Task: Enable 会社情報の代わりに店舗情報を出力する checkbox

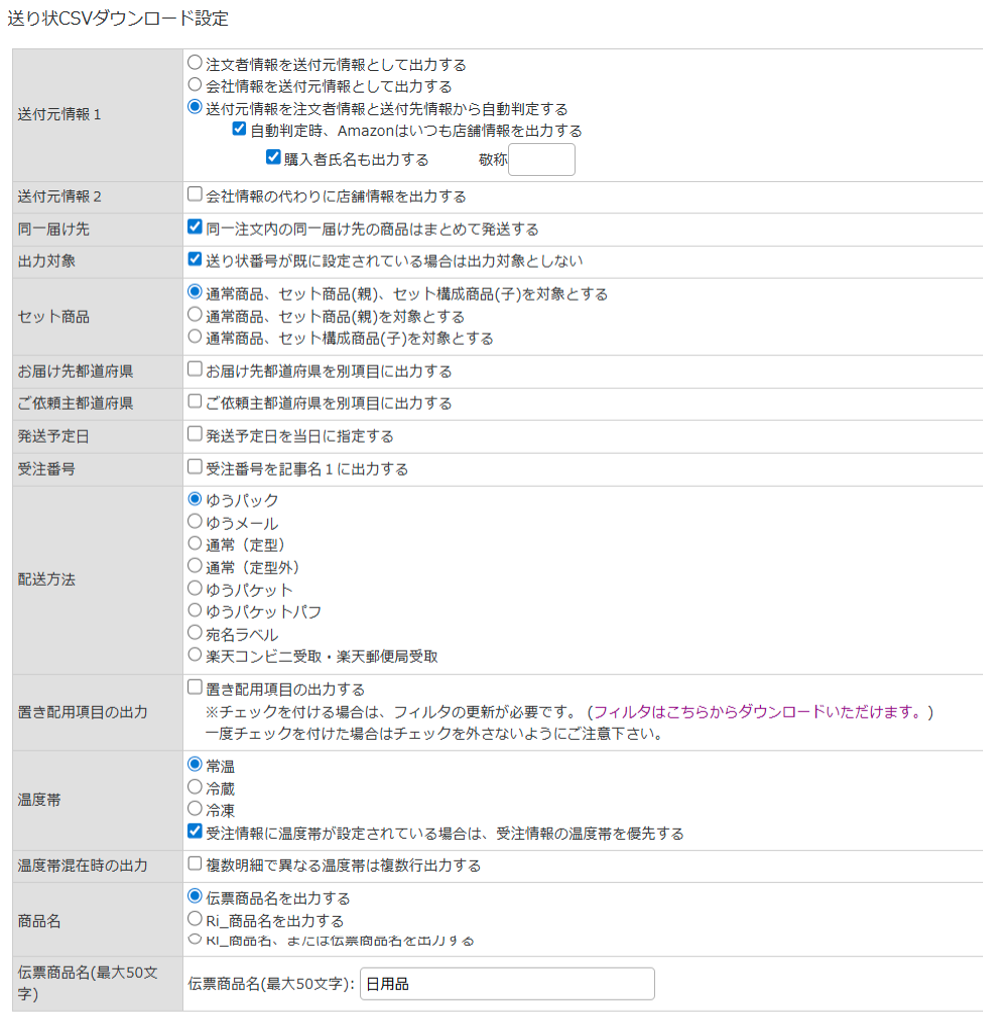Action: point(195,196)
